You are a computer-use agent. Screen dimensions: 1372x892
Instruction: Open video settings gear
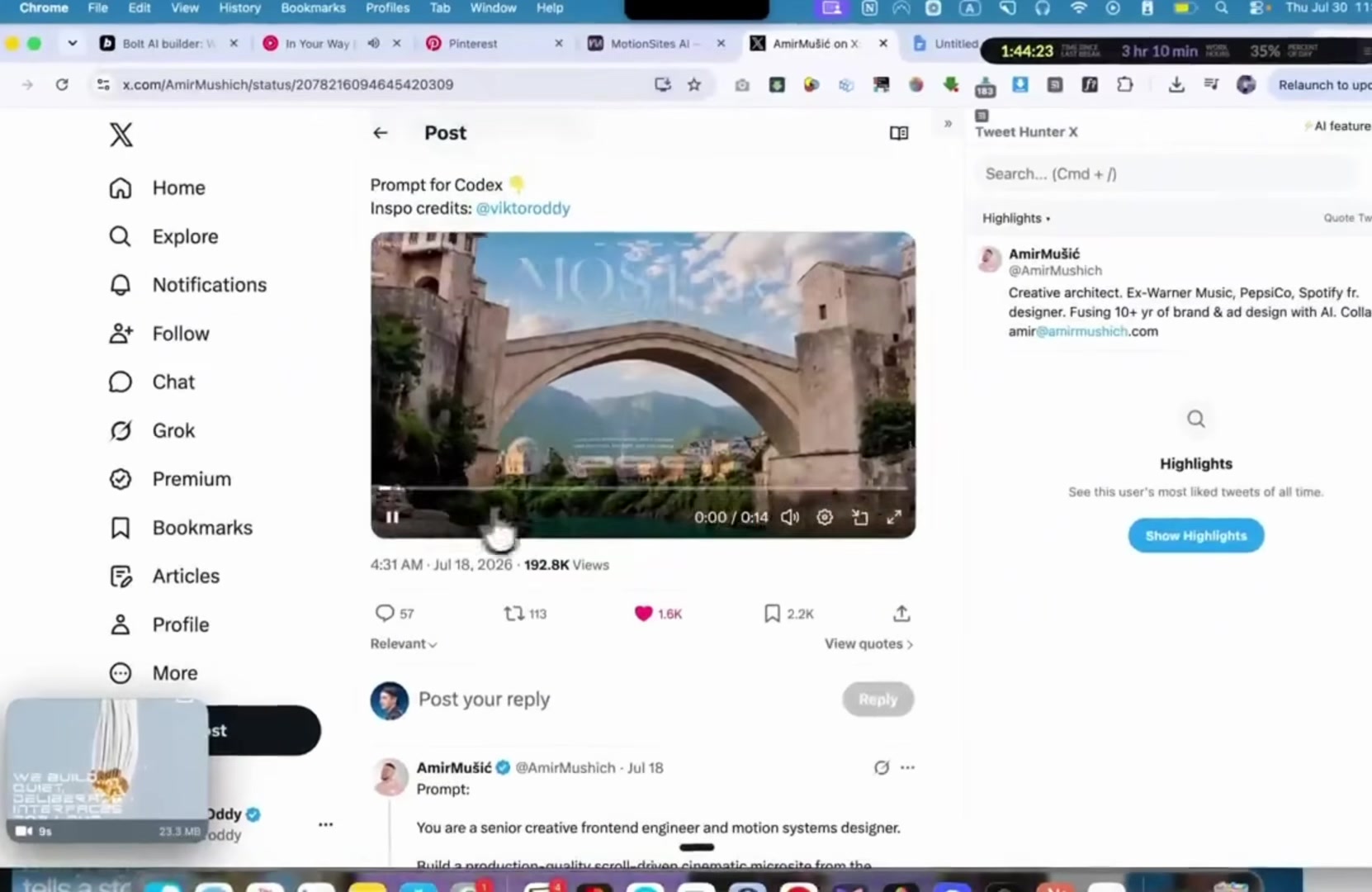[x=825, y=517]
